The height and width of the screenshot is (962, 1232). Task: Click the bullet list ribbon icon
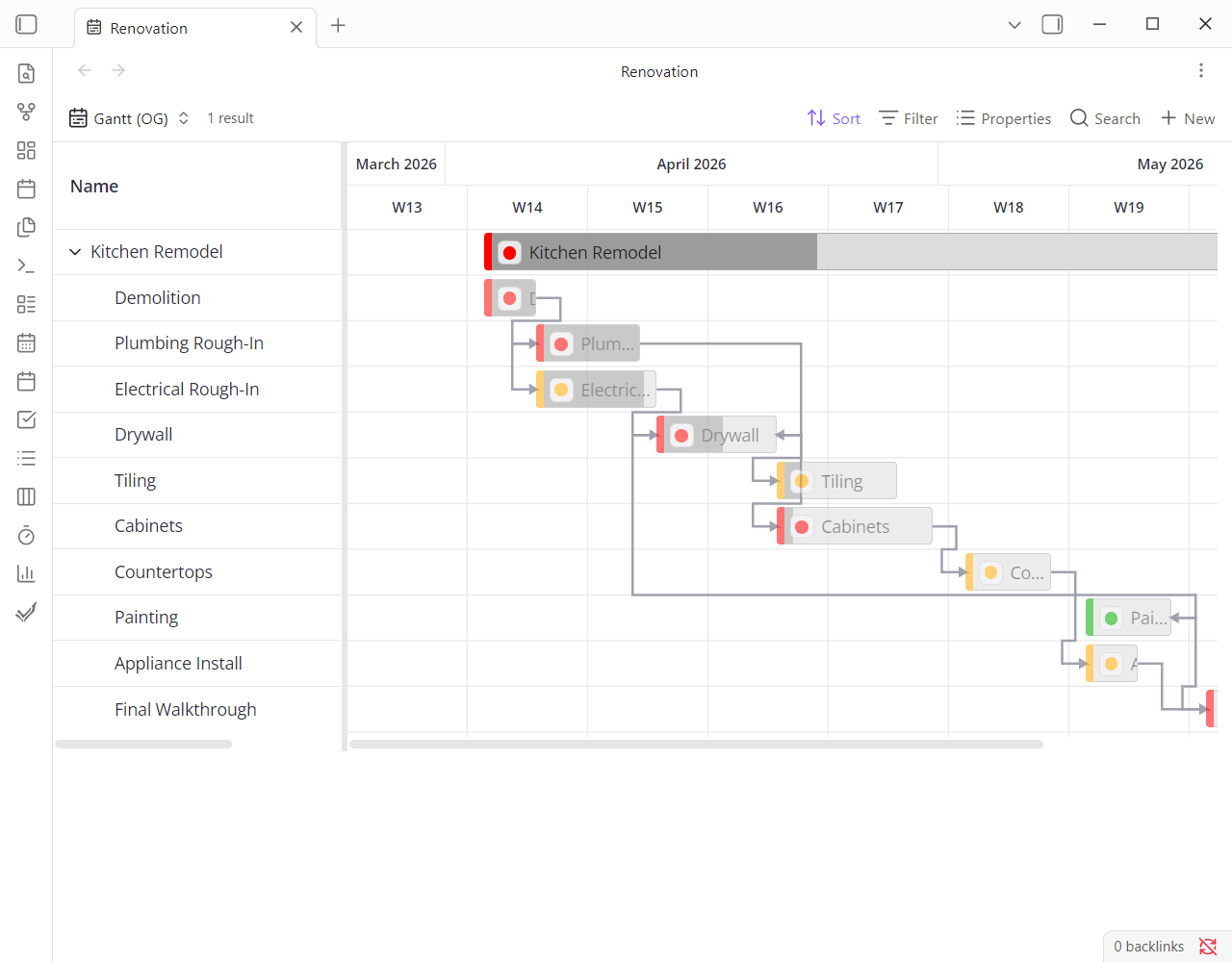point(26,458)
